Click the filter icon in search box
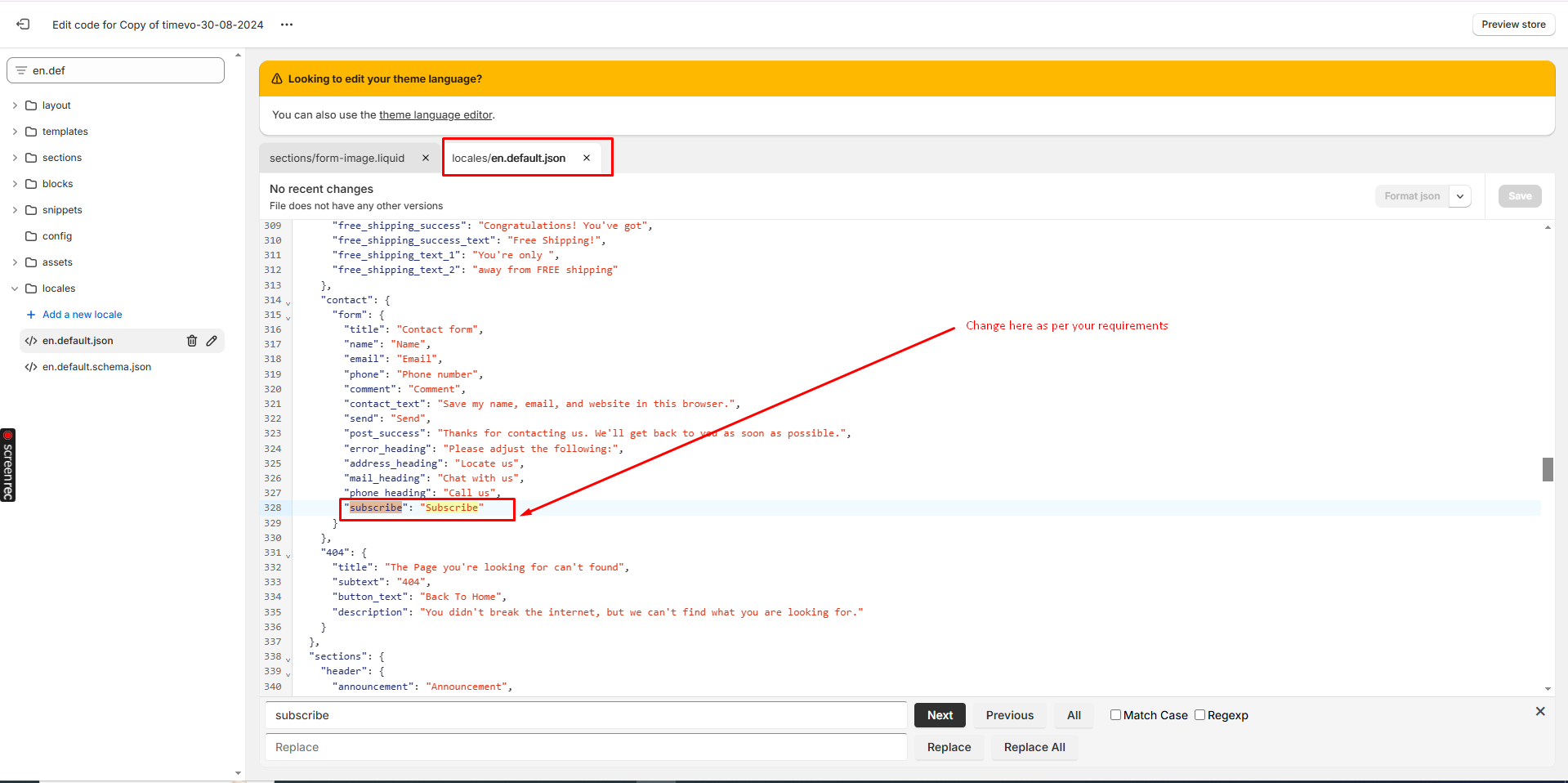 (x=21, y=70)
